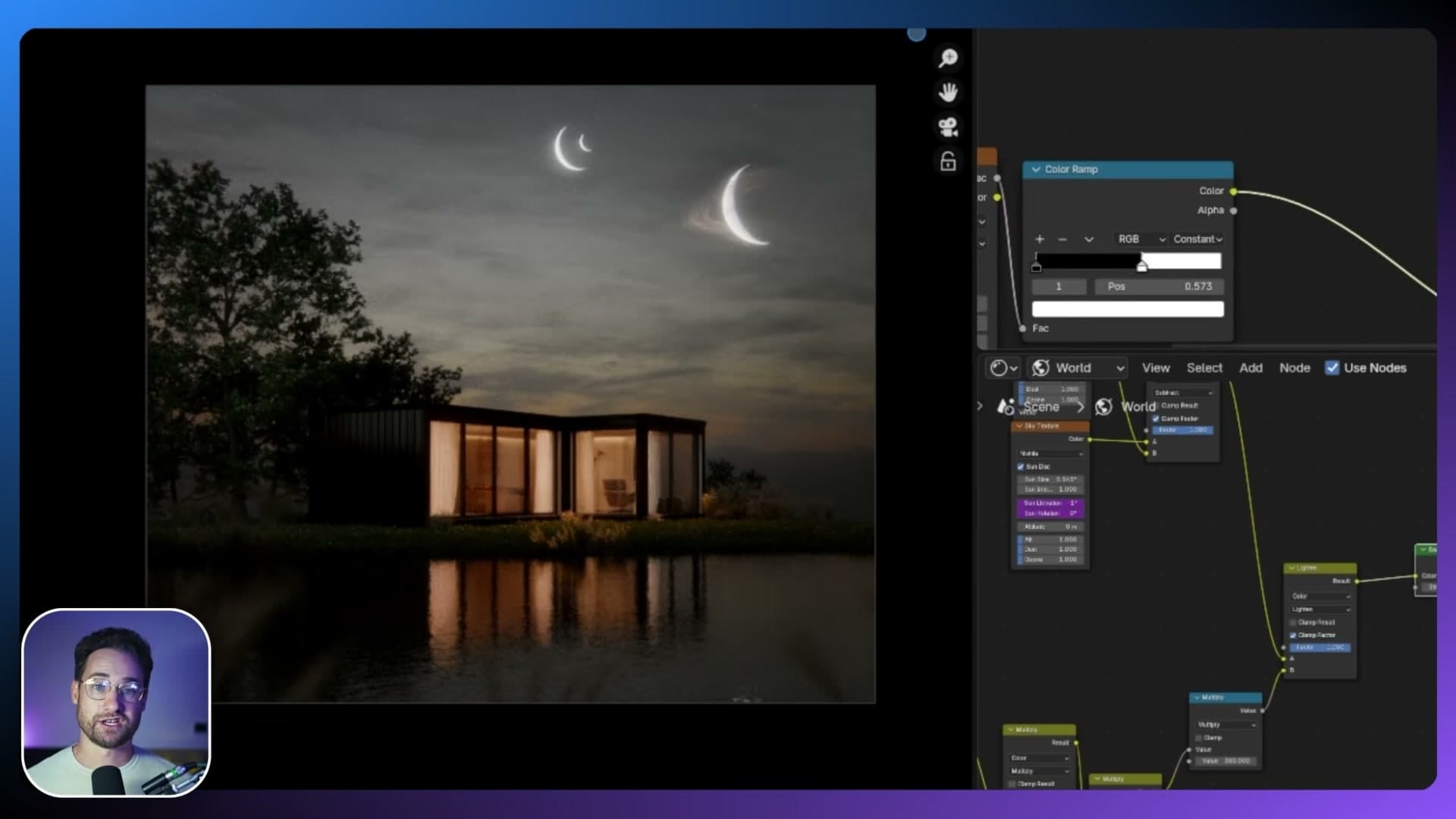Click the black color stop handle
This screenshot has width=1456, height=819.
coord(1037,265)
